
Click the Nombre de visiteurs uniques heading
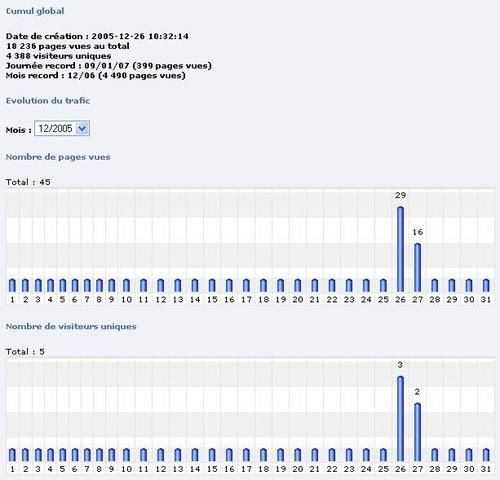[71, 326]
